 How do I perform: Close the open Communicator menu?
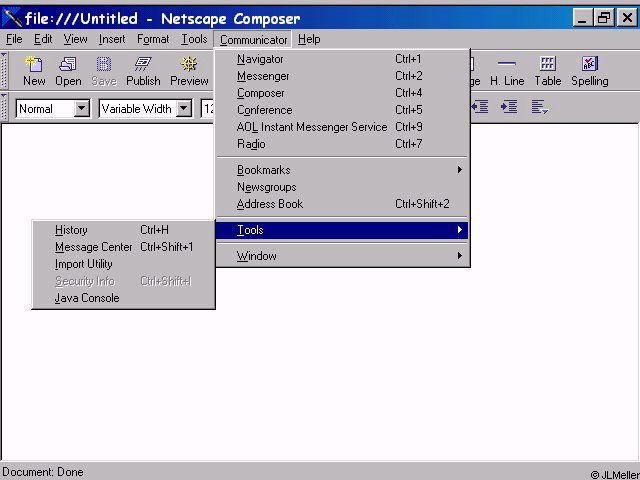point(253,40)
